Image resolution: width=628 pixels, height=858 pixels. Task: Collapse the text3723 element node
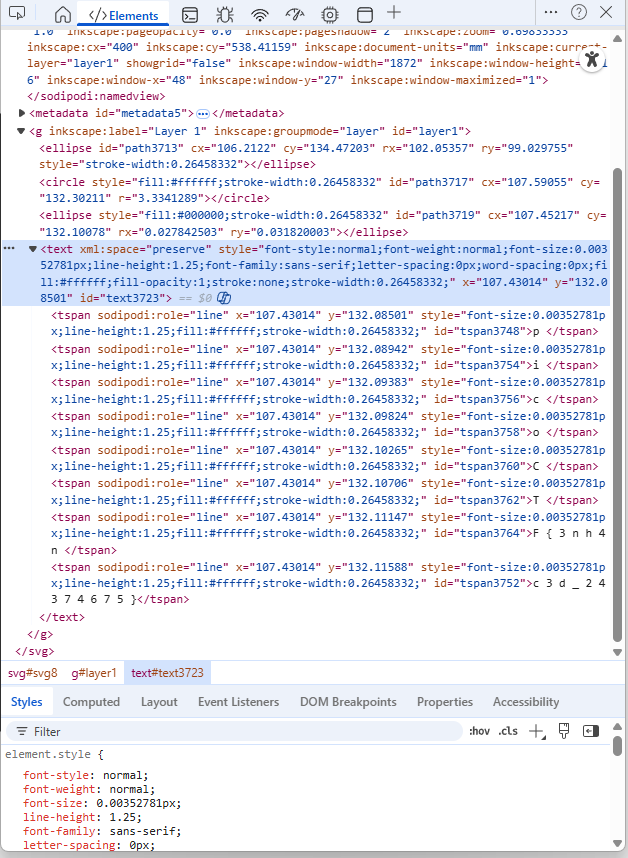(33, 249)
